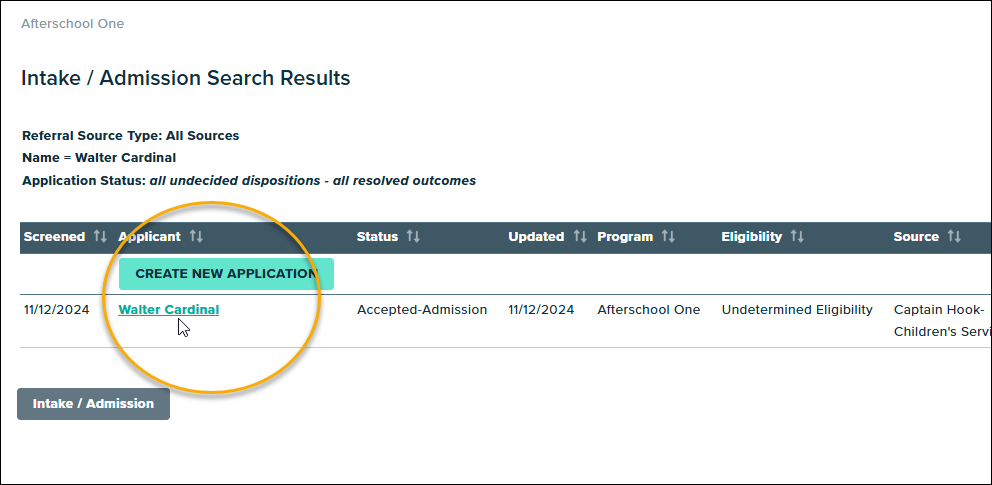
Task: Click the Program column sort icon
Action: (x=668, y=237)
